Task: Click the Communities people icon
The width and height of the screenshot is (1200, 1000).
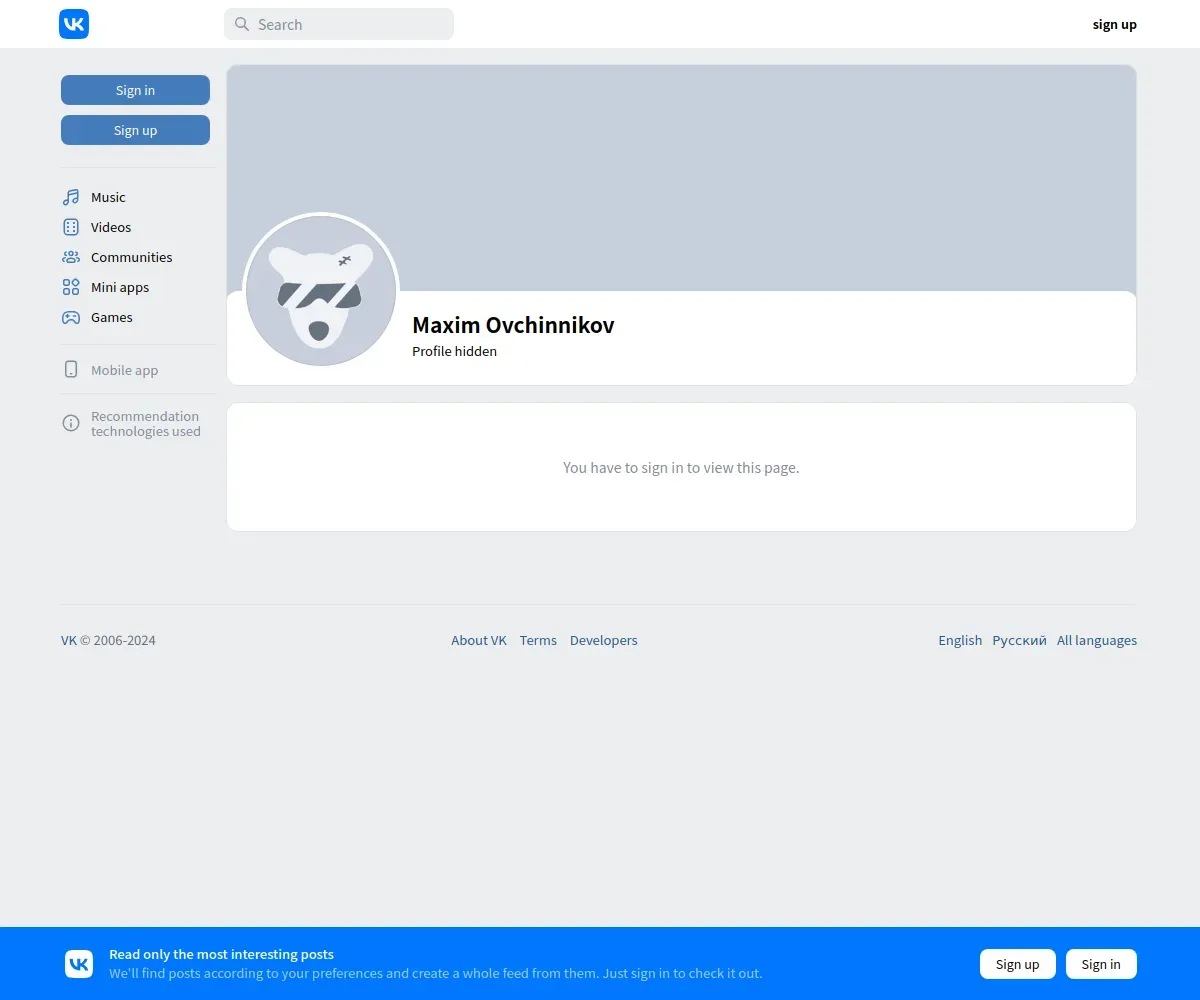Action: 71,257
